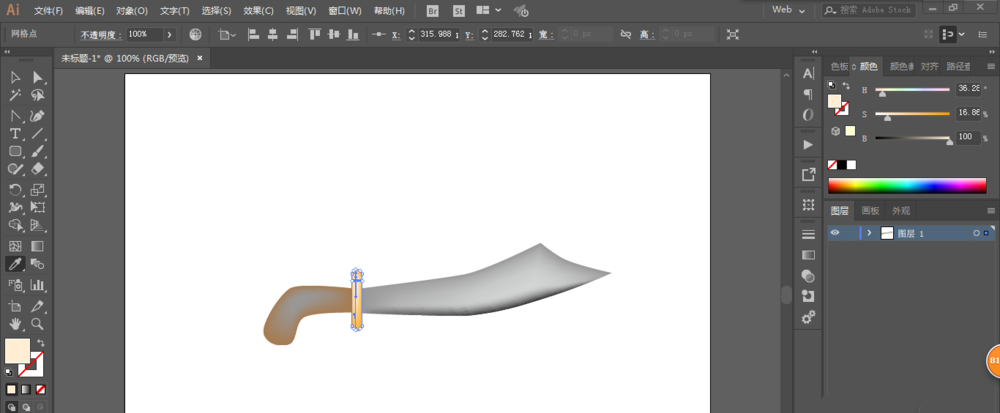Select the Type tool in the toolbox
Screen dimensions: 1000x413
point(16,133)
